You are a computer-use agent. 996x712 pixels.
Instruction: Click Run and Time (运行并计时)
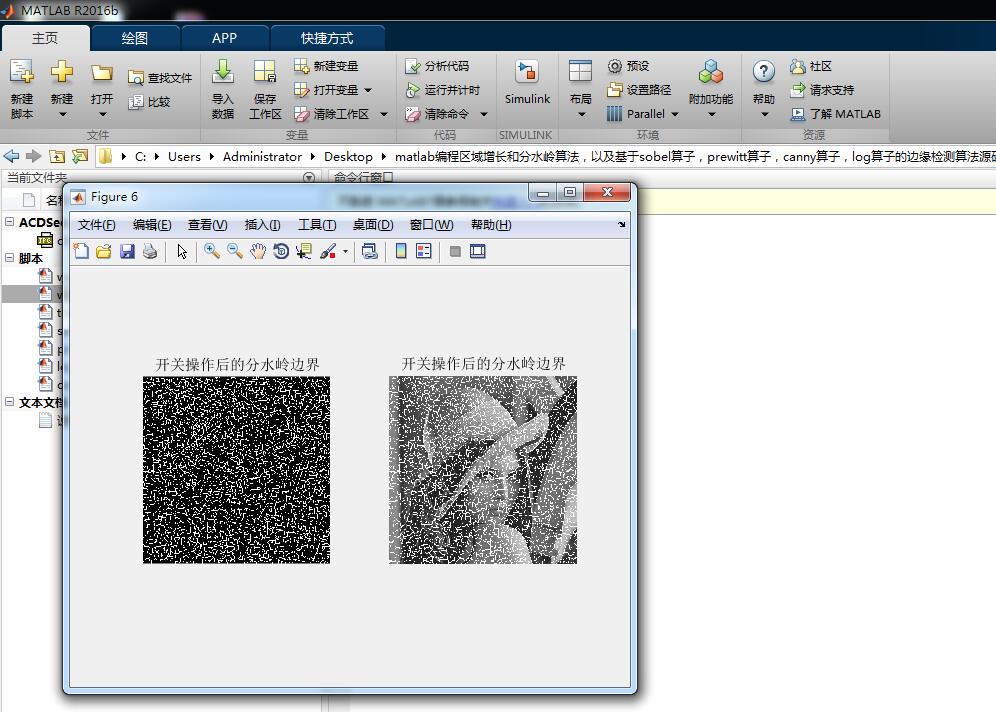click(x=443, y=90)
